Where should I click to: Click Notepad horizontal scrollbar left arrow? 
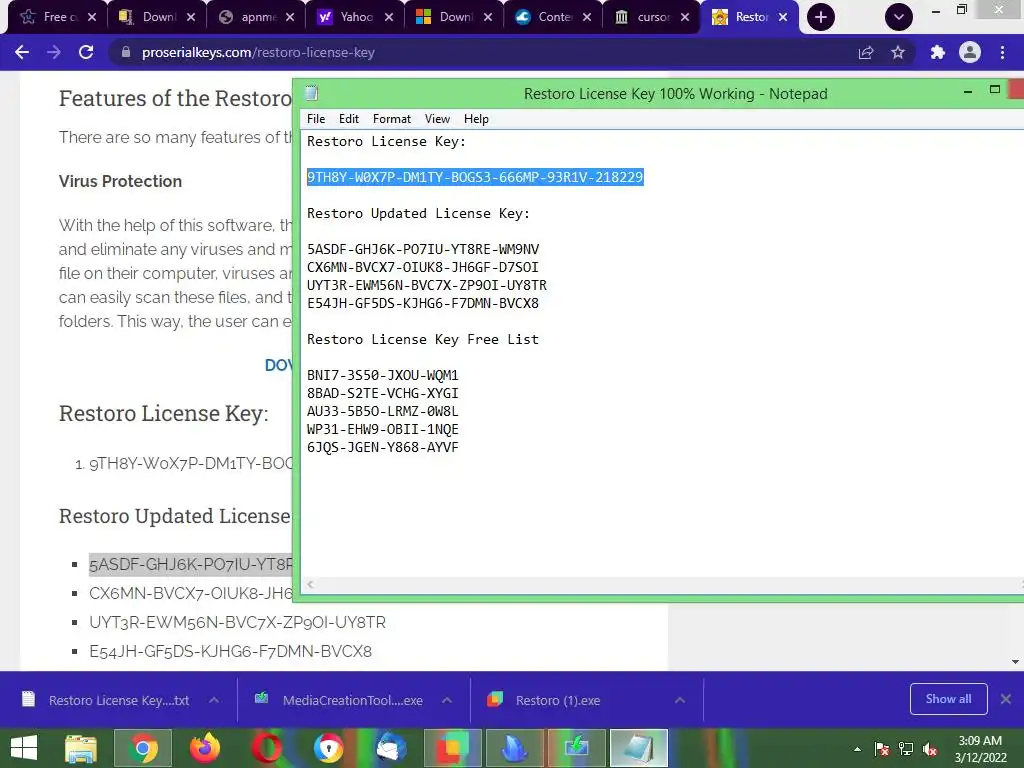pos(311,584)
